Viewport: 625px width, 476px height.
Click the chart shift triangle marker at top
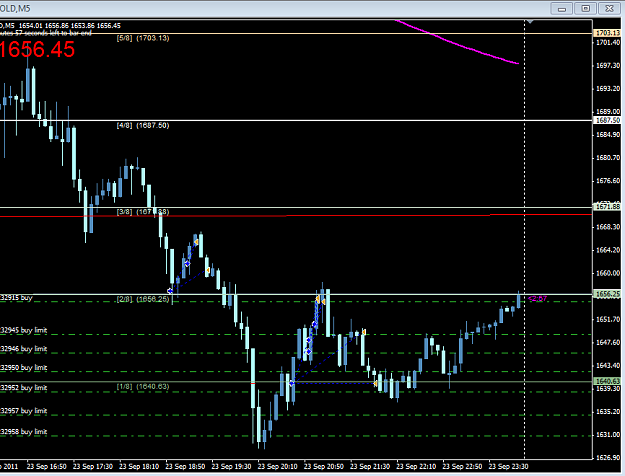click(530, 22)
